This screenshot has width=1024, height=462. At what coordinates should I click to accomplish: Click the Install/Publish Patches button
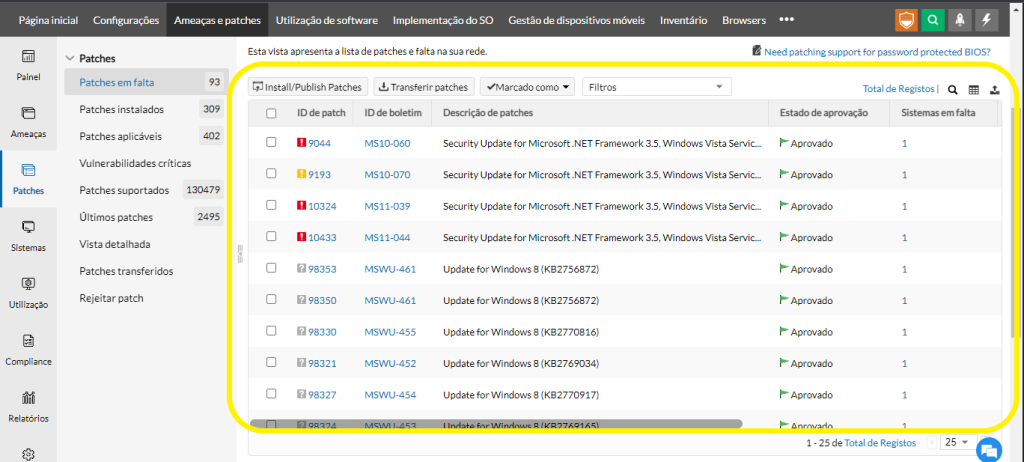pos(309,87)
